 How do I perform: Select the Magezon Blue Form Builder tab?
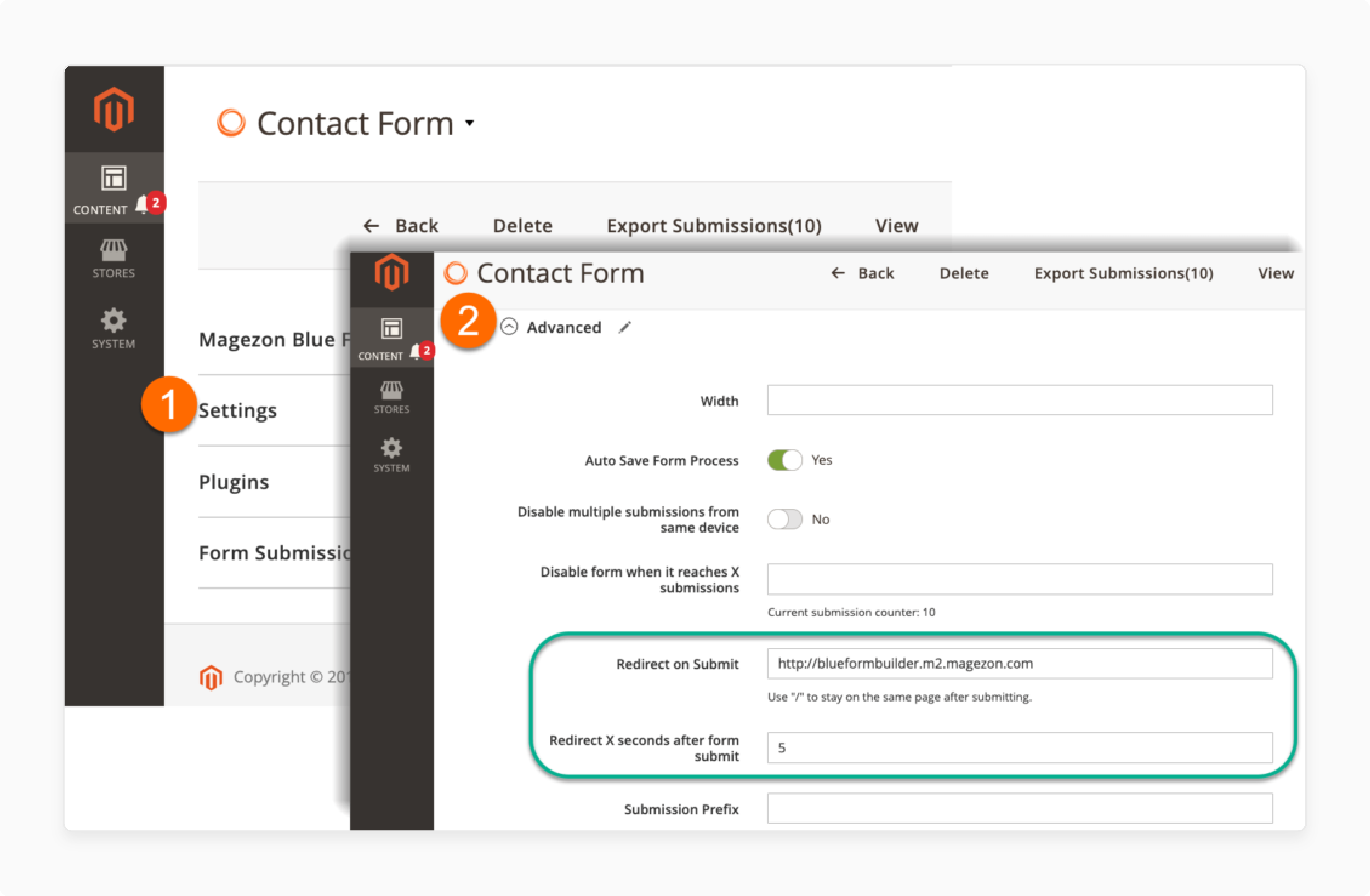point(274,340)
